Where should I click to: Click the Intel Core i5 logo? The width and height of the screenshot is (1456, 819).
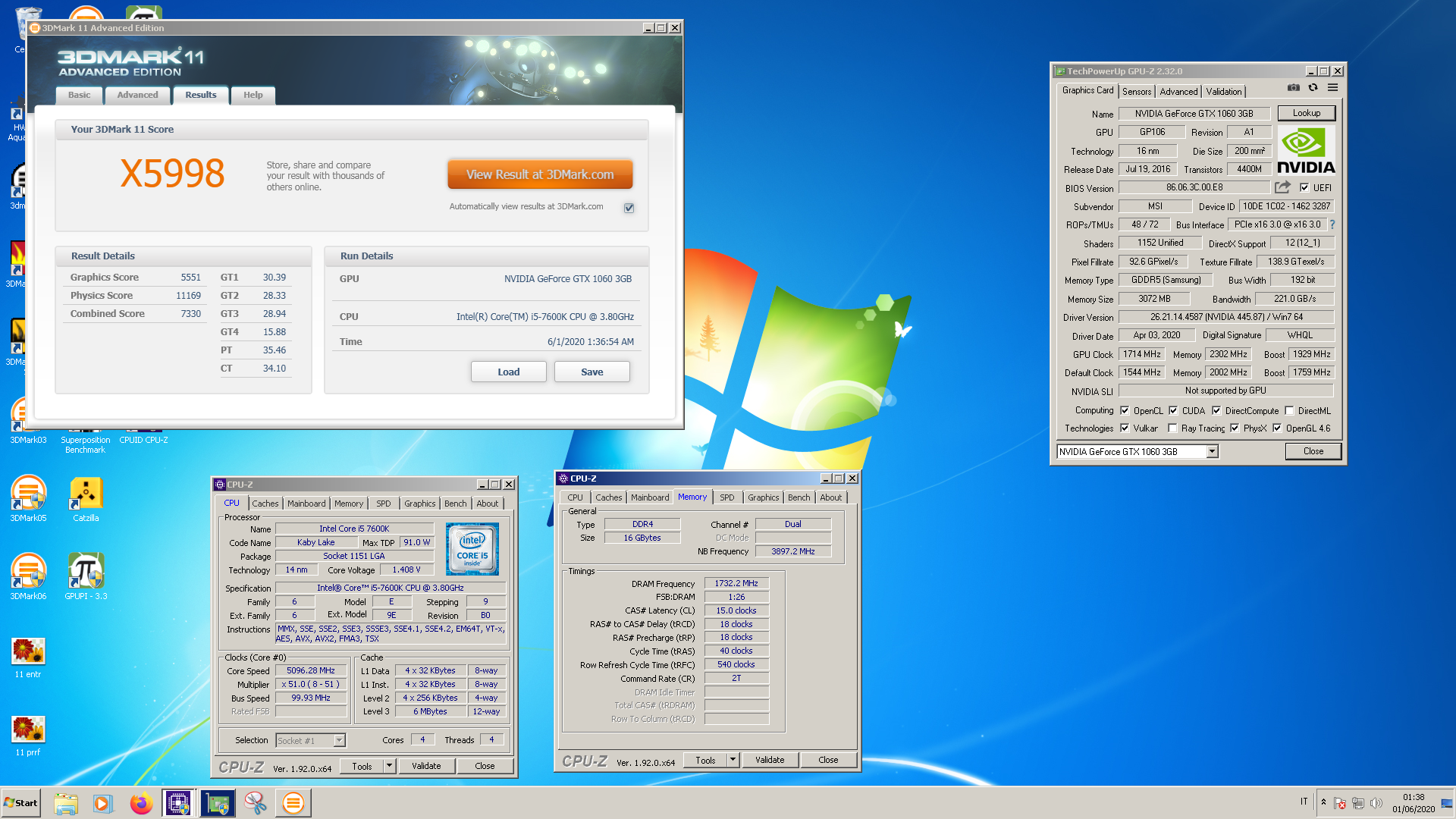tap(472, 548)
